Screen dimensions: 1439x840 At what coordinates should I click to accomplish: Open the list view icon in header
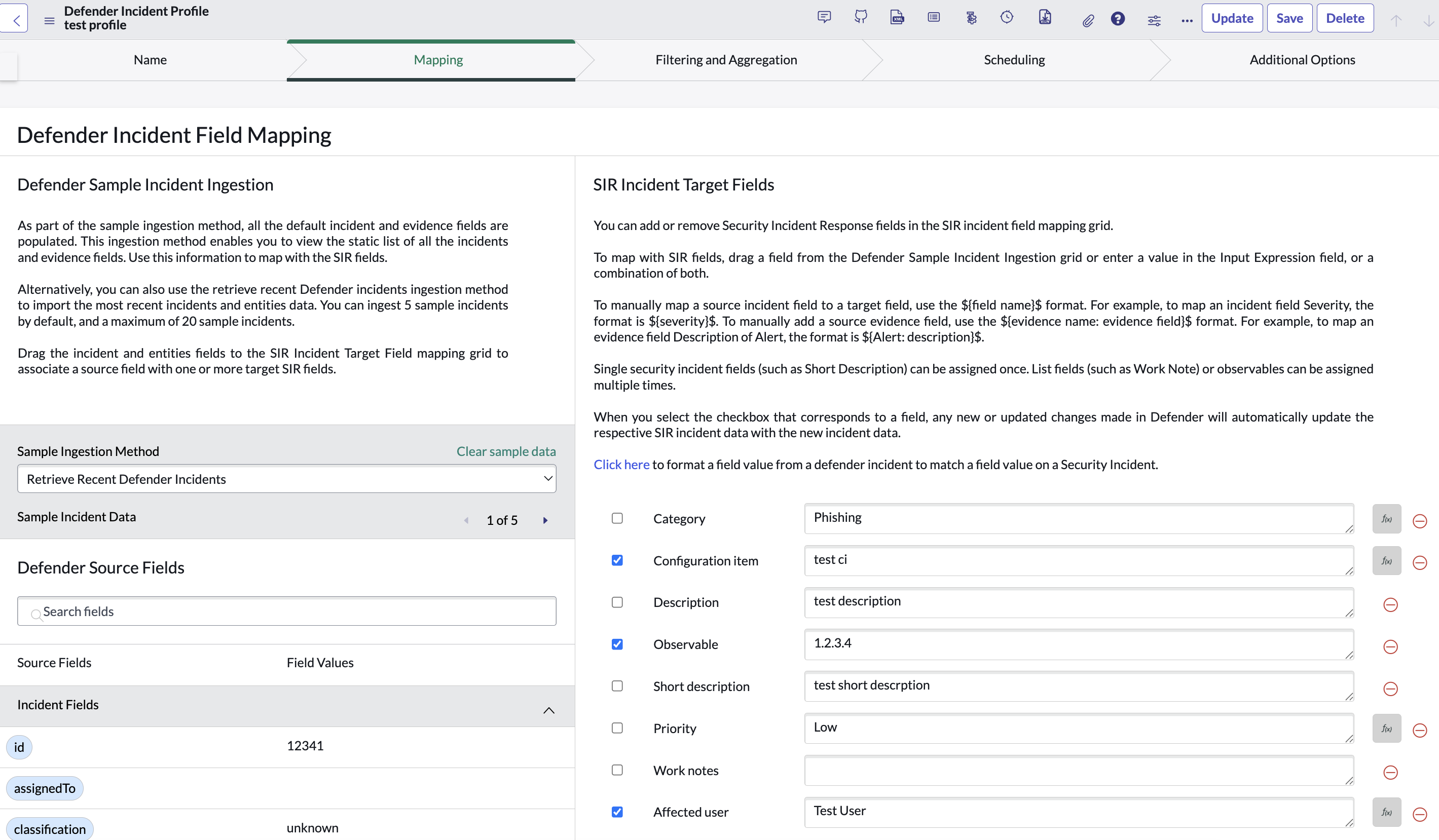[934, 18]
